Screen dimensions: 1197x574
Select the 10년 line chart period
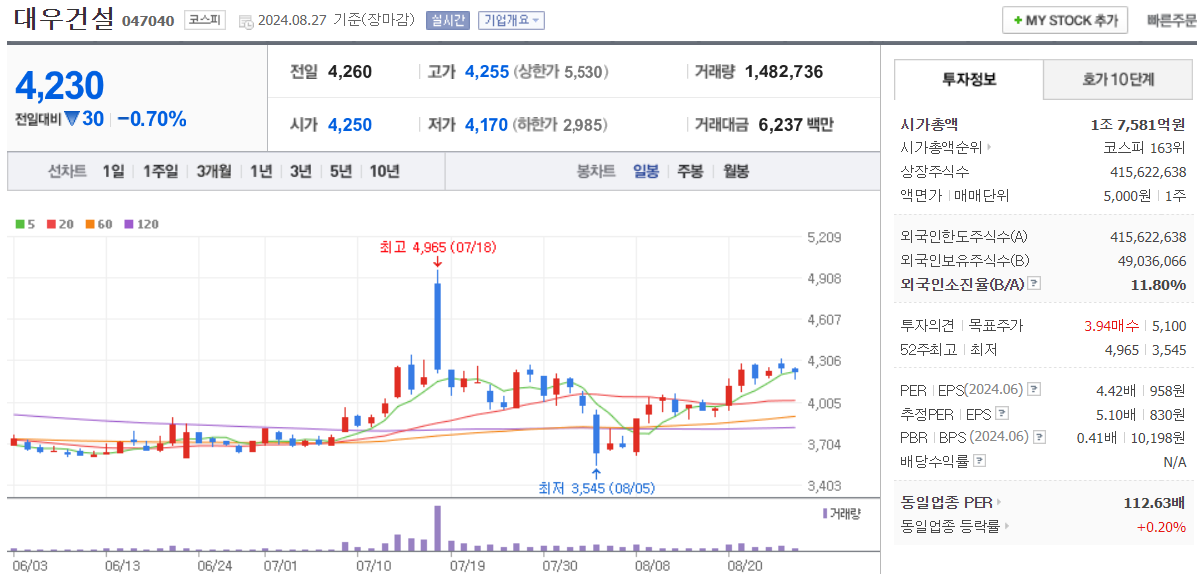384,171
